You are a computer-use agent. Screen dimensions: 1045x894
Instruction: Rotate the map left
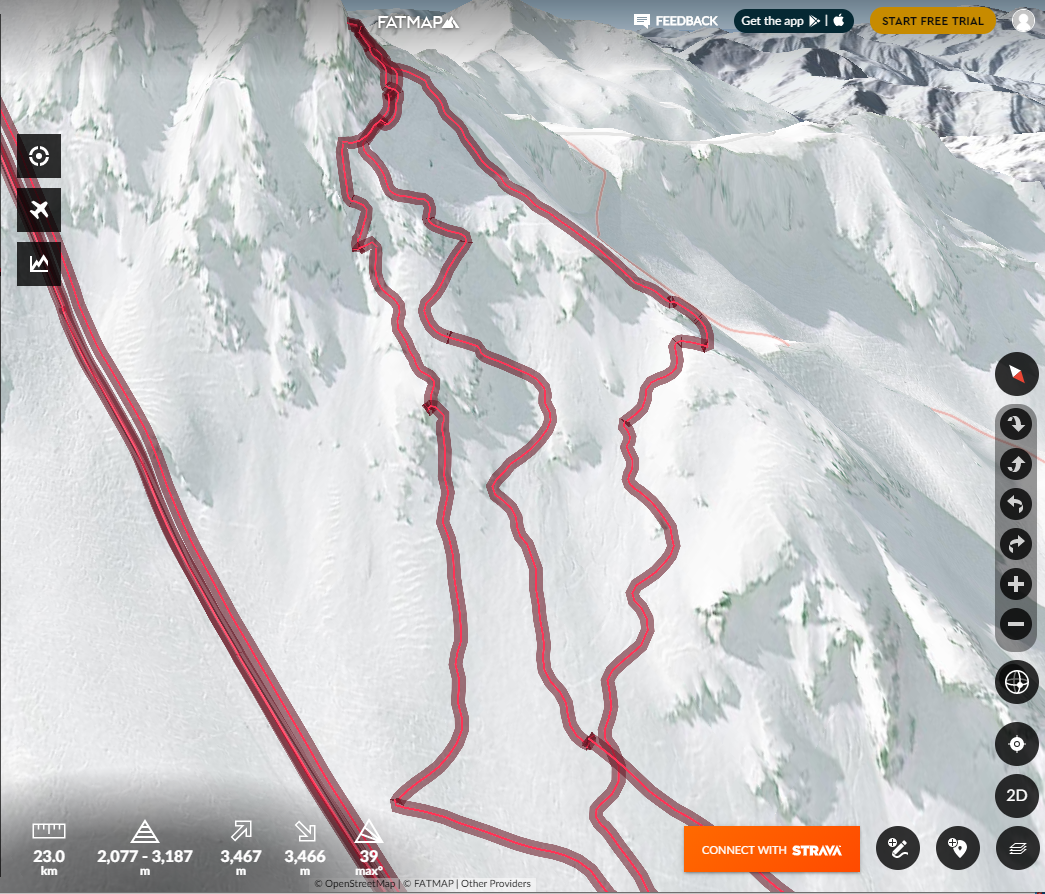tap(1016, 504)
